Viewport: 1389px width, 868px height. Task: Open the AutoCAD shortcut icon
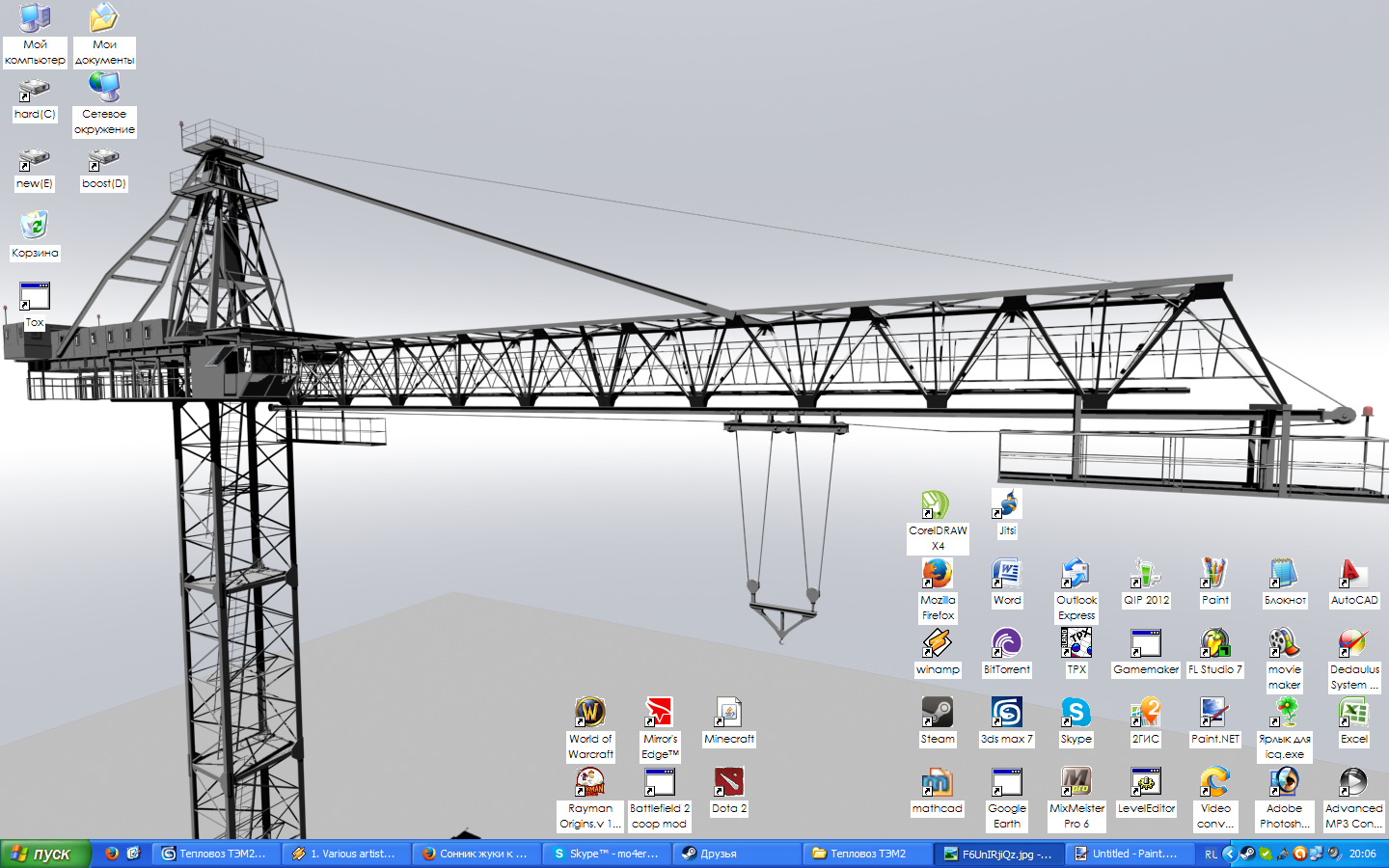tap(1353, 575)
